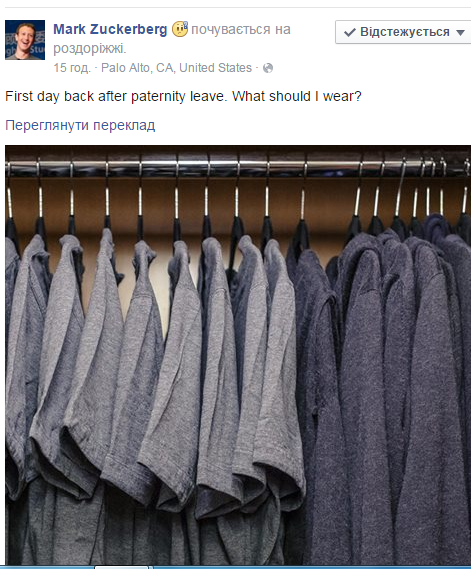Click the chrome closet rod in photo
The image size is (471, 569).
pos(238,168)
